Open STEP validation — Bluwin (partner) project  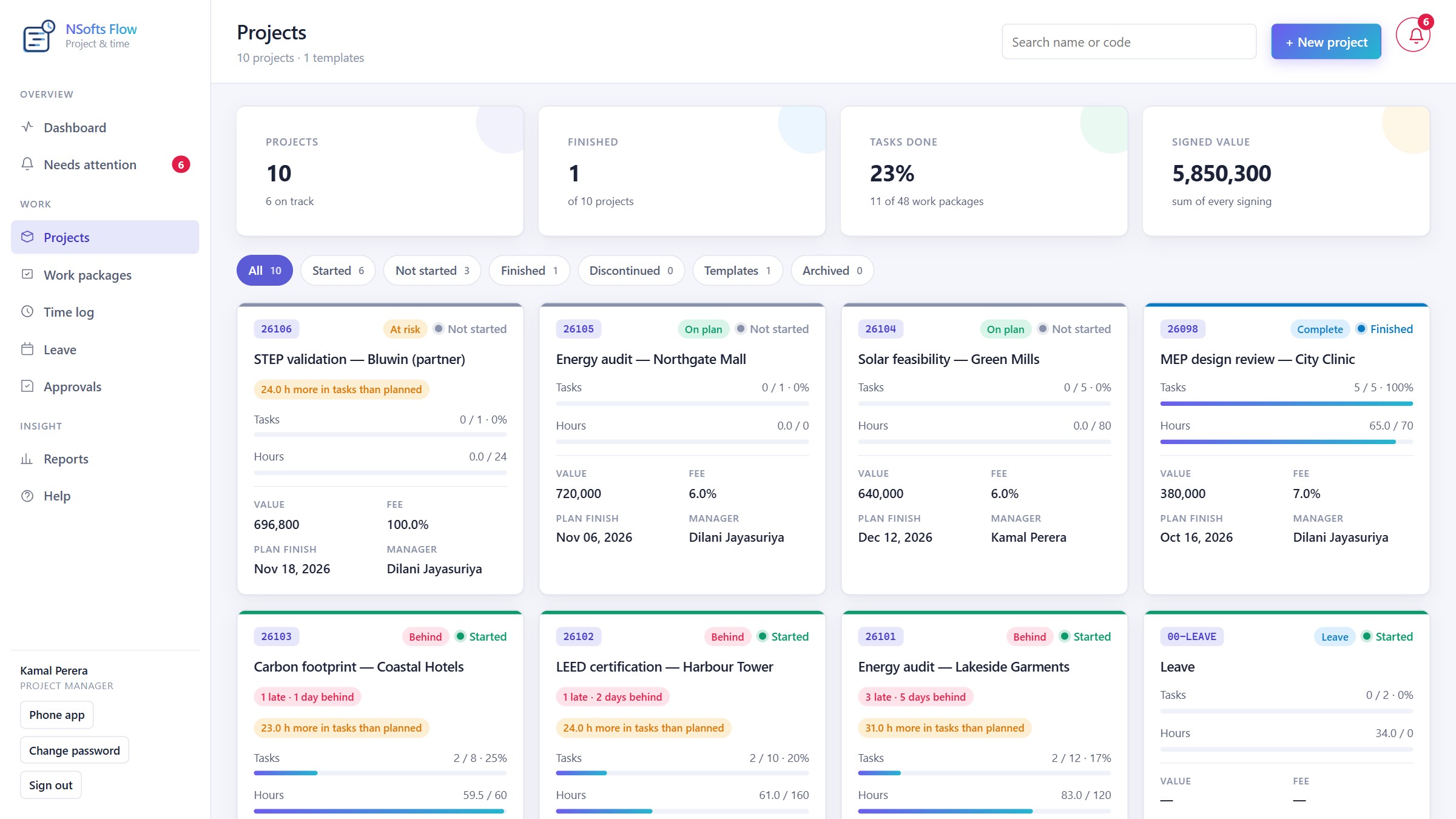coord(359,359)
